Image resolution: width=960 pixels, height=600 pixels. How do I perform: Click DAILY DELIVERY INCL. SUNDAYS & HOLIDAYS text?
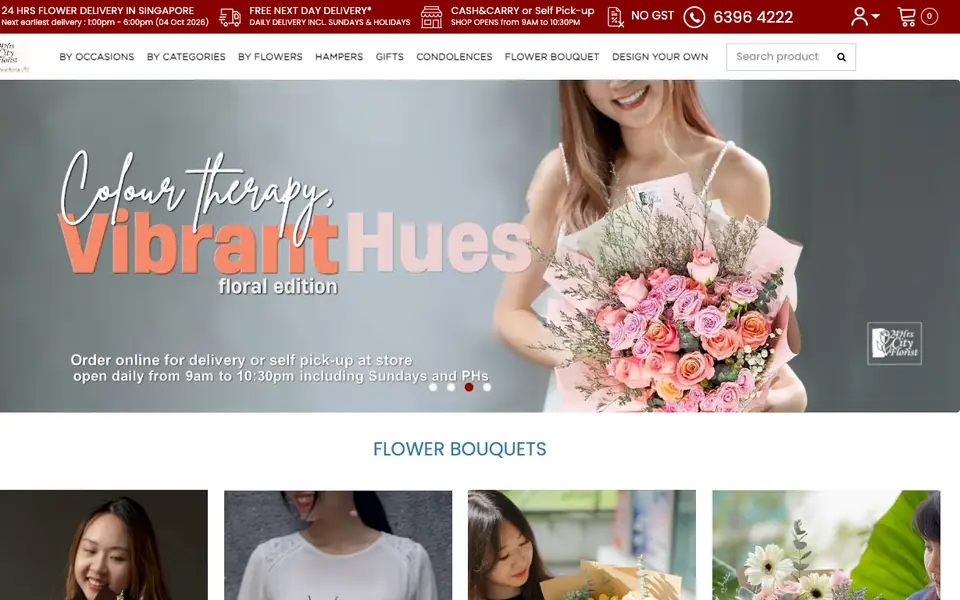(329, 22)
